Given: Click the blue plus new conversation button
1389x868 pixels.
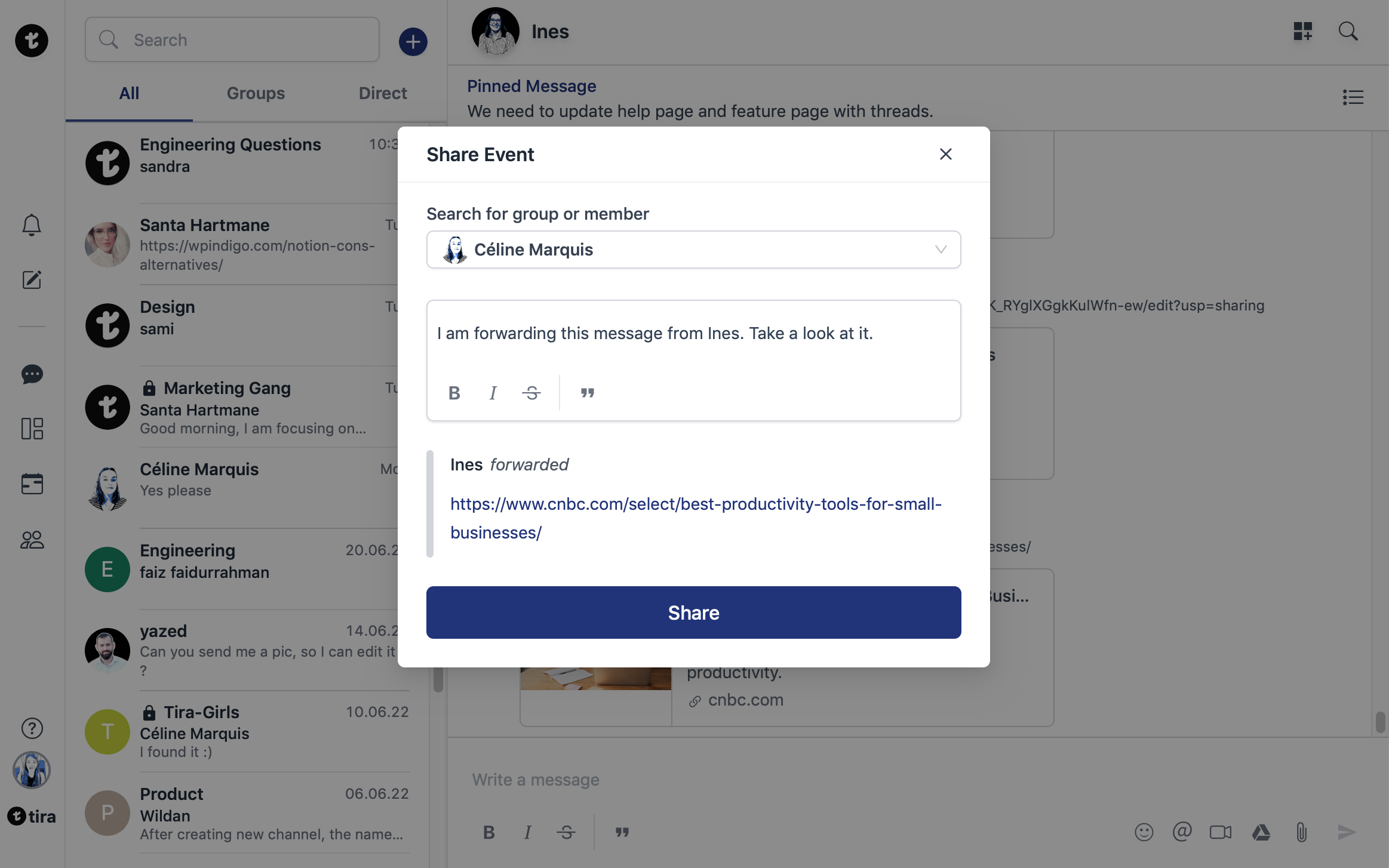Looking at the screenshot, I should pos(413,41).
